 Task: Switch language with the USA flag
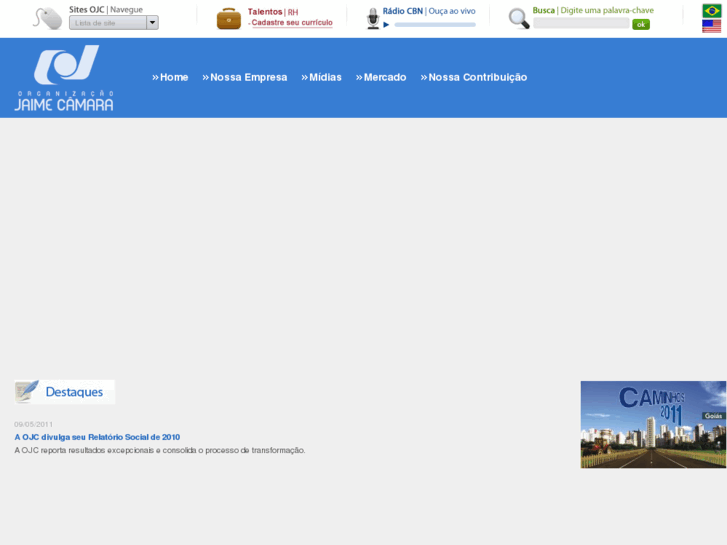click(712, 26)
